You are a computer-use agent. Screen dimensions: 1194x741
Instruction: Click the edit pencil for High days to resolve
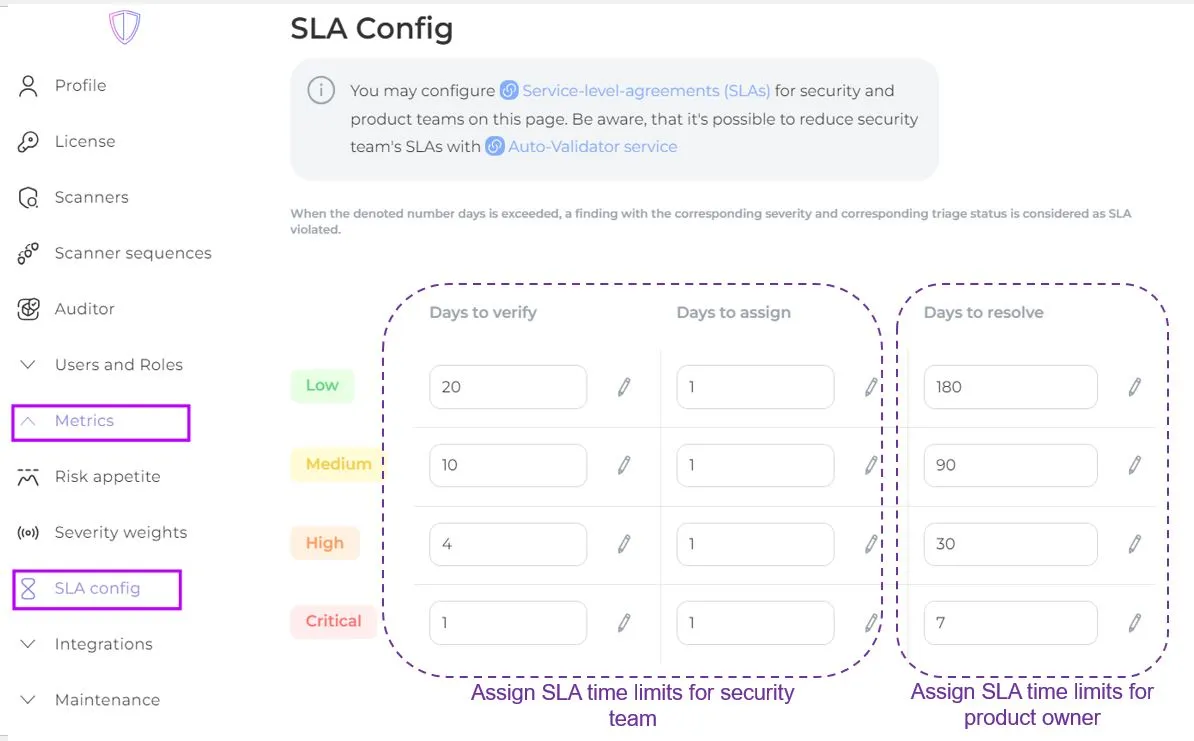pos(1134,544)
